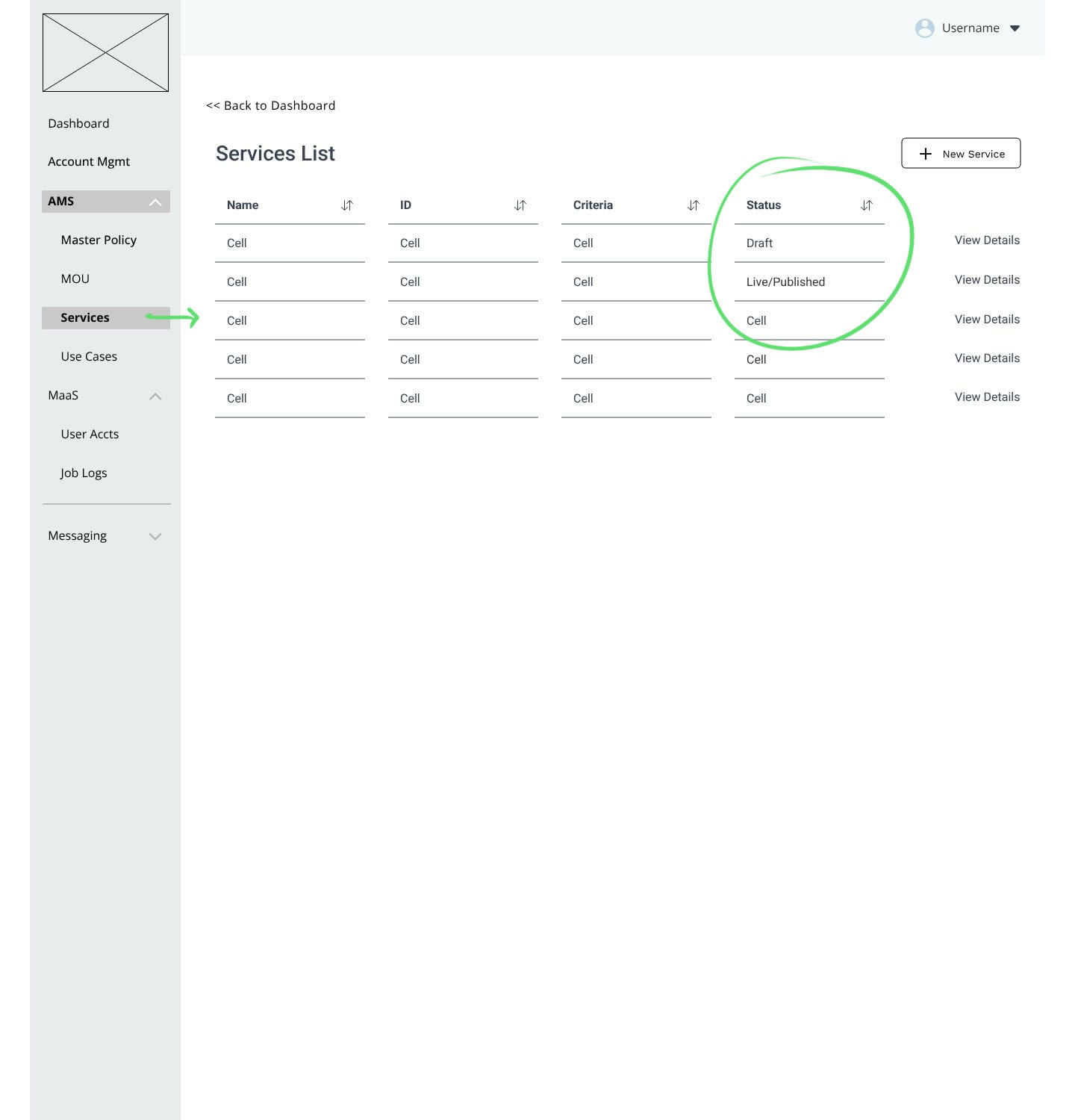The height and width of the screenshot is (1120, 1075).
Task: View Details of the Draft service row
Action: point(987,240)
